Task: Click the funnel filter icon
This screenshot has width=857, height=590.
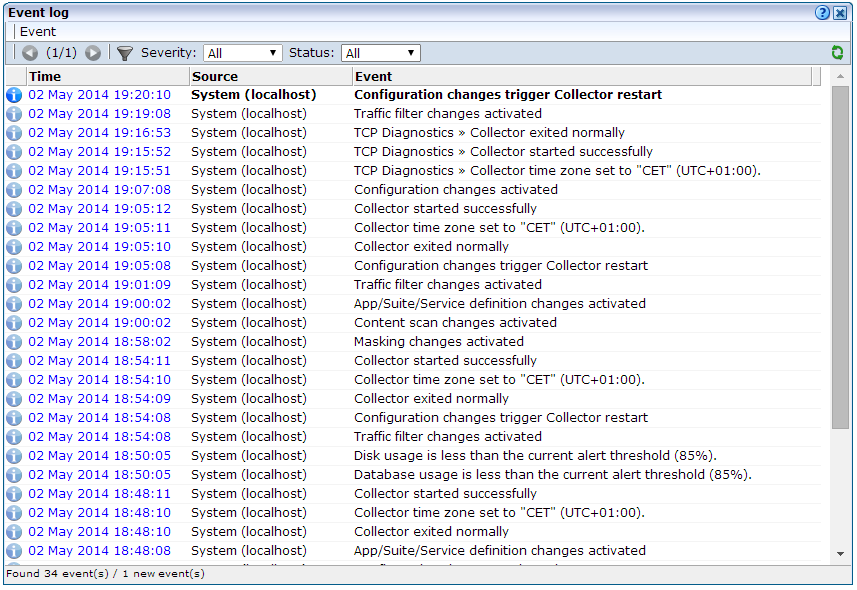Action: tap(125, 53)
